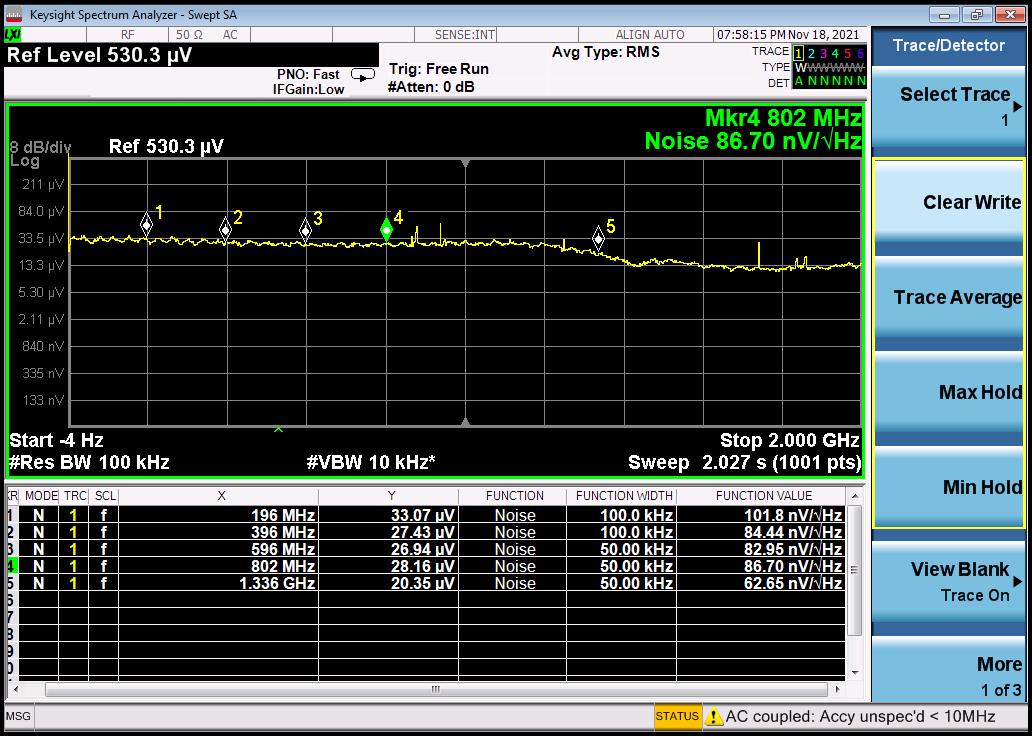Click marker 5 diamond at 1.336 GHz
Image resolution: width=1032 pixels, height=736 pixels.
598,237
